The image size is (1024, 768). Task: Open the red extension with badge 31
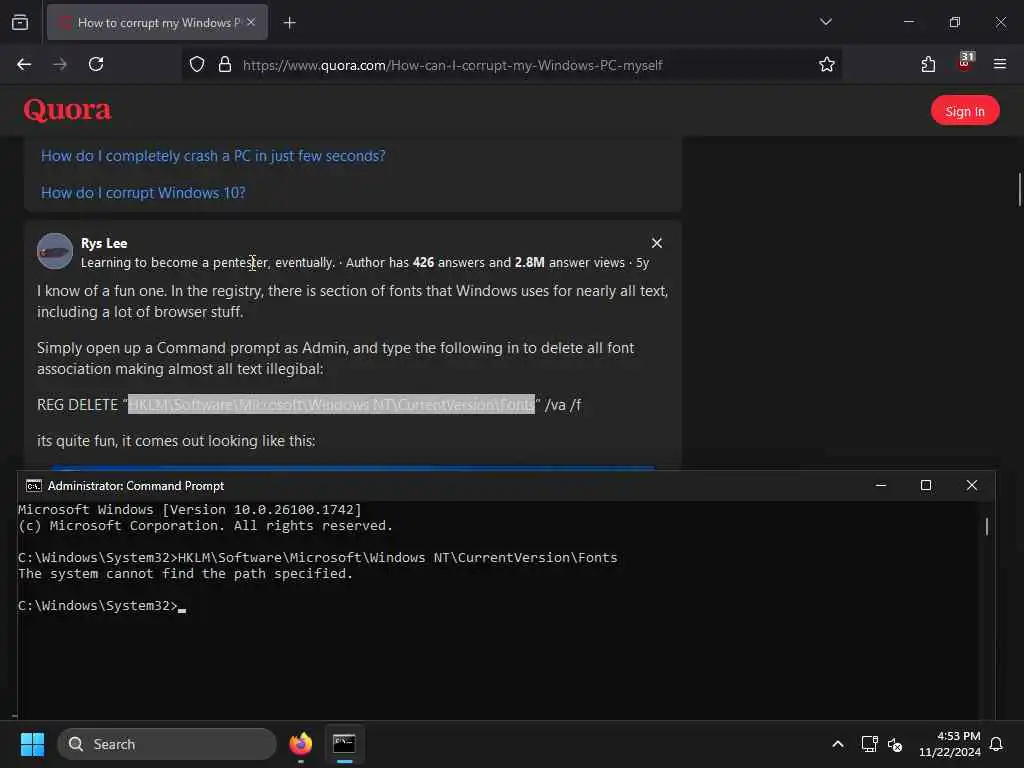point(965,62)
